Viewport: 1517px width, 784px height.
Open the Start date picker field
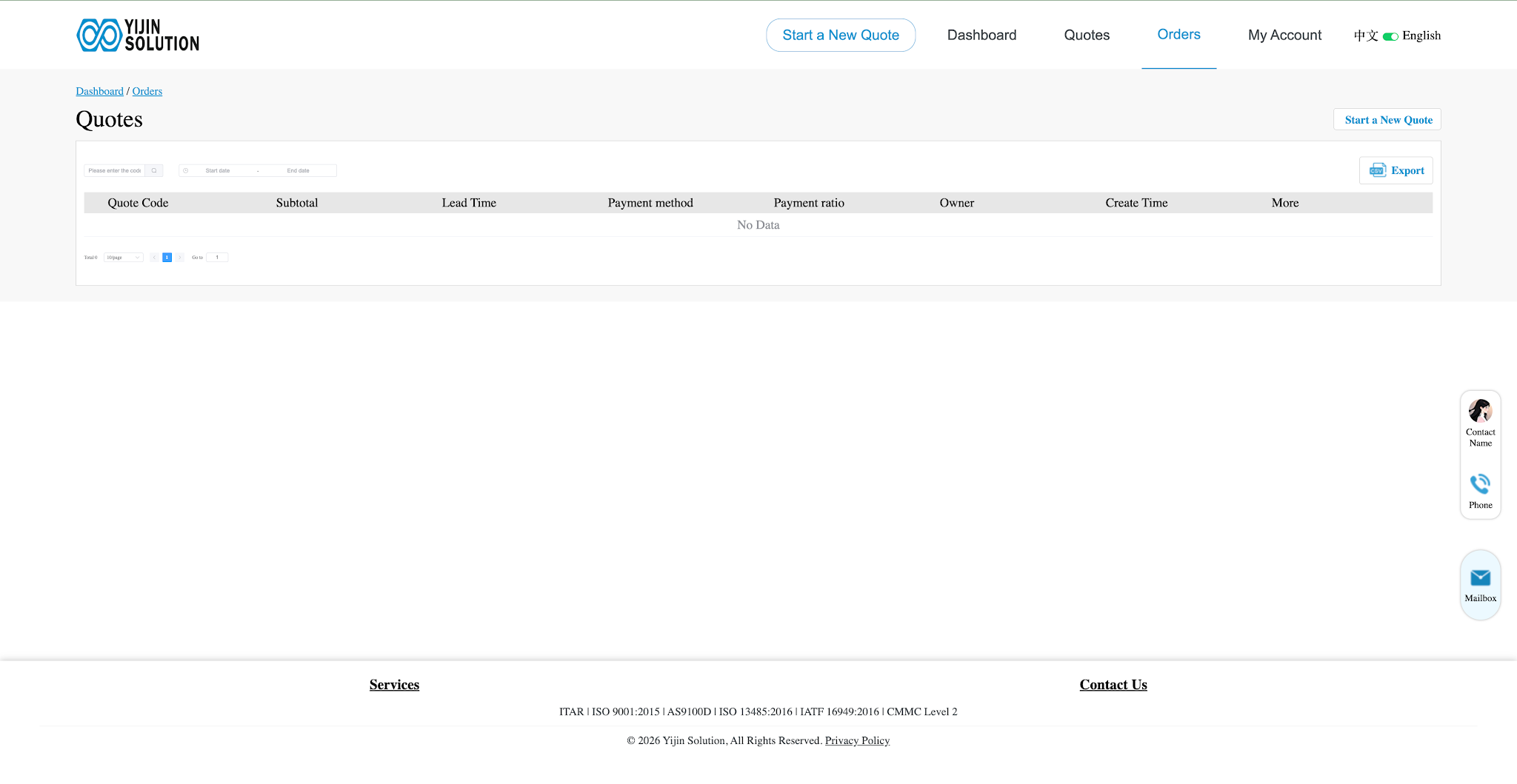218,171
